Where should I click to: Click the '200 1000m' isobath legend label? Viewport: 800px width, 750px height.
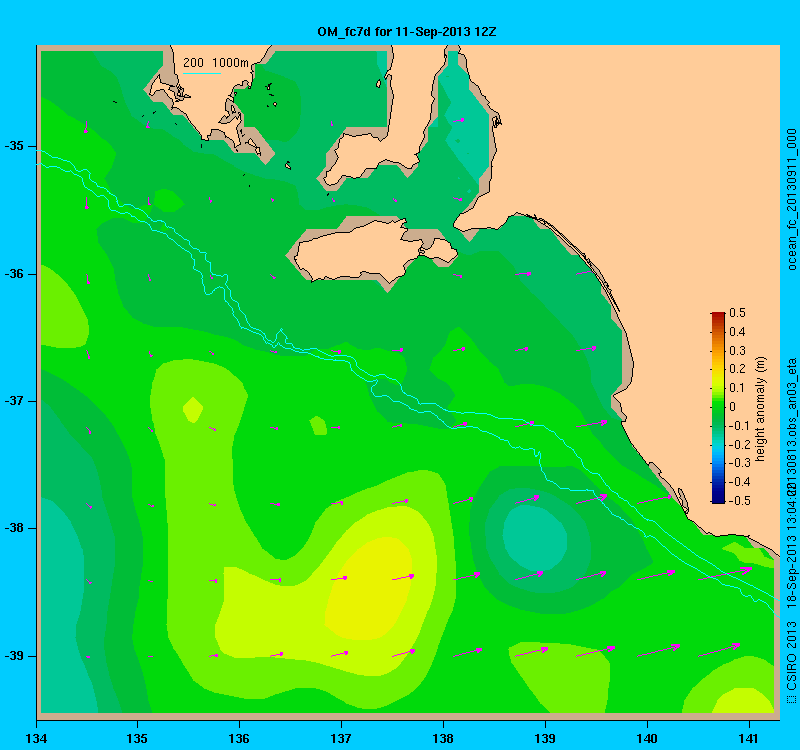click(216, 63)
